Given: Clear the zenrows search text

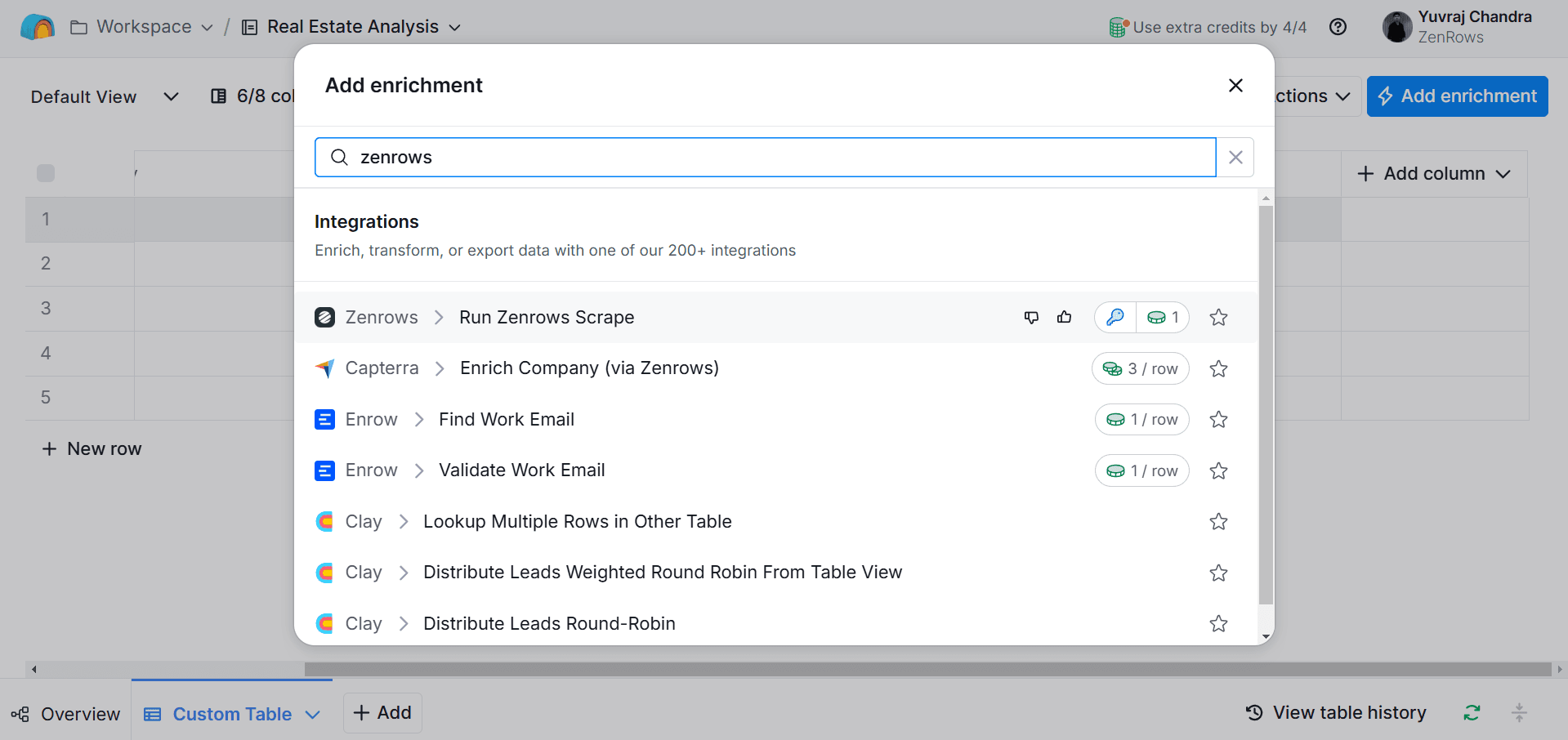Looking at the screenshot, I should tap(1235, 157).
